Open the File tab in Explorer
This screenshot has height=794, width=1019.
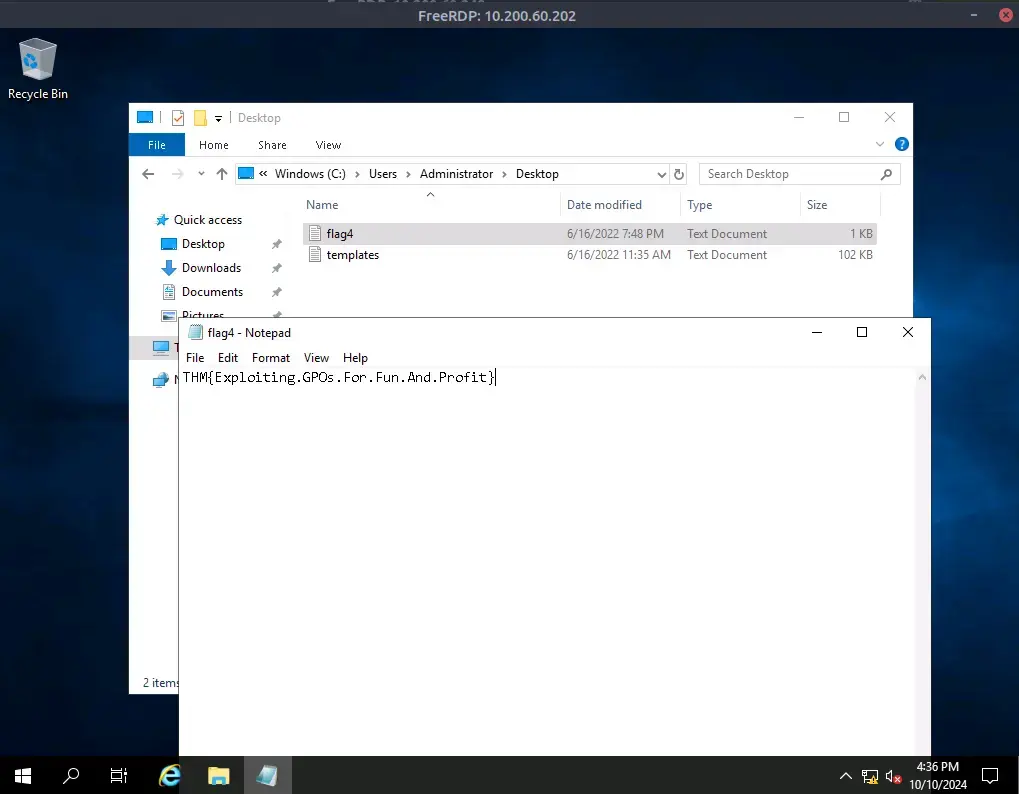(157, 145)
